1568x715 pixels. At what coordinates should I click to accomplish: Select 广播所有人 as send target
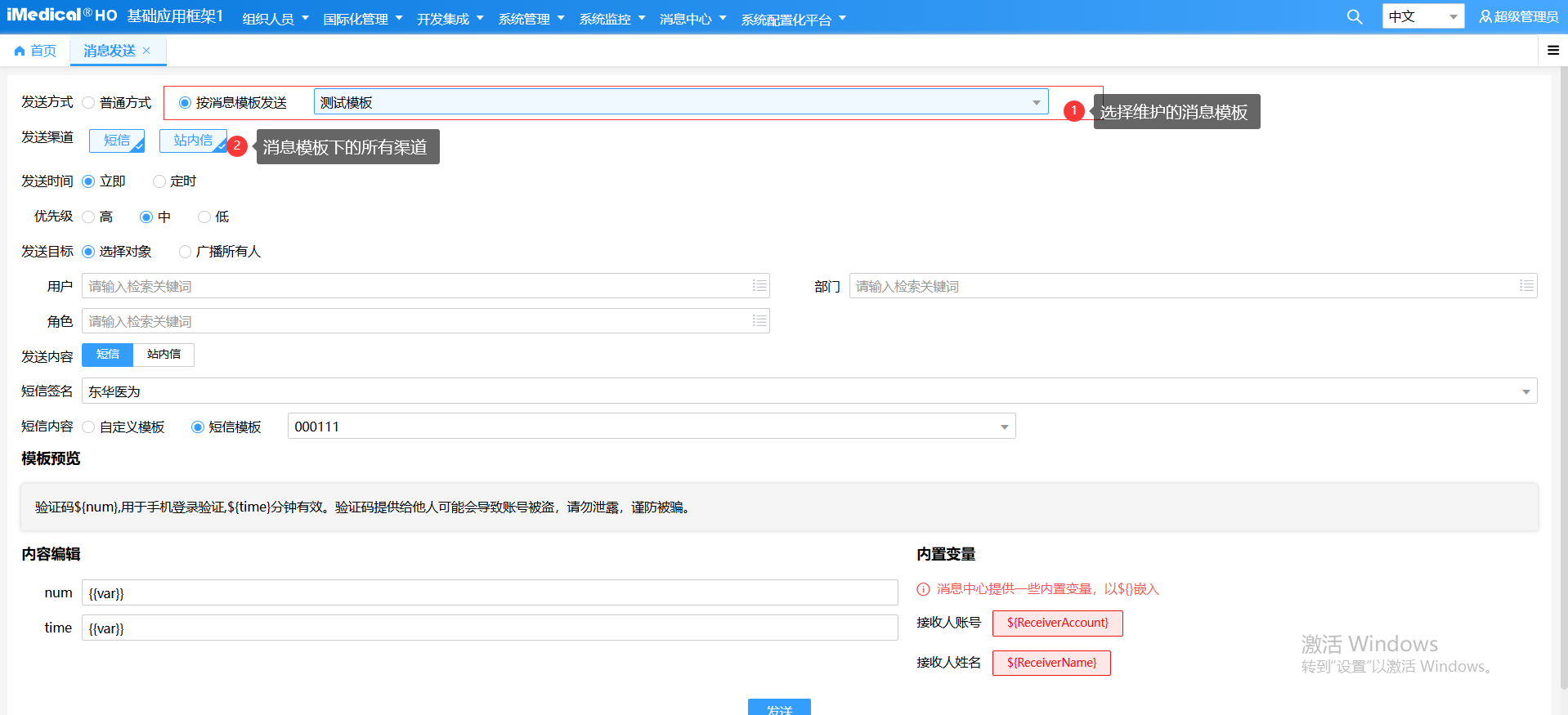(186, 252)
